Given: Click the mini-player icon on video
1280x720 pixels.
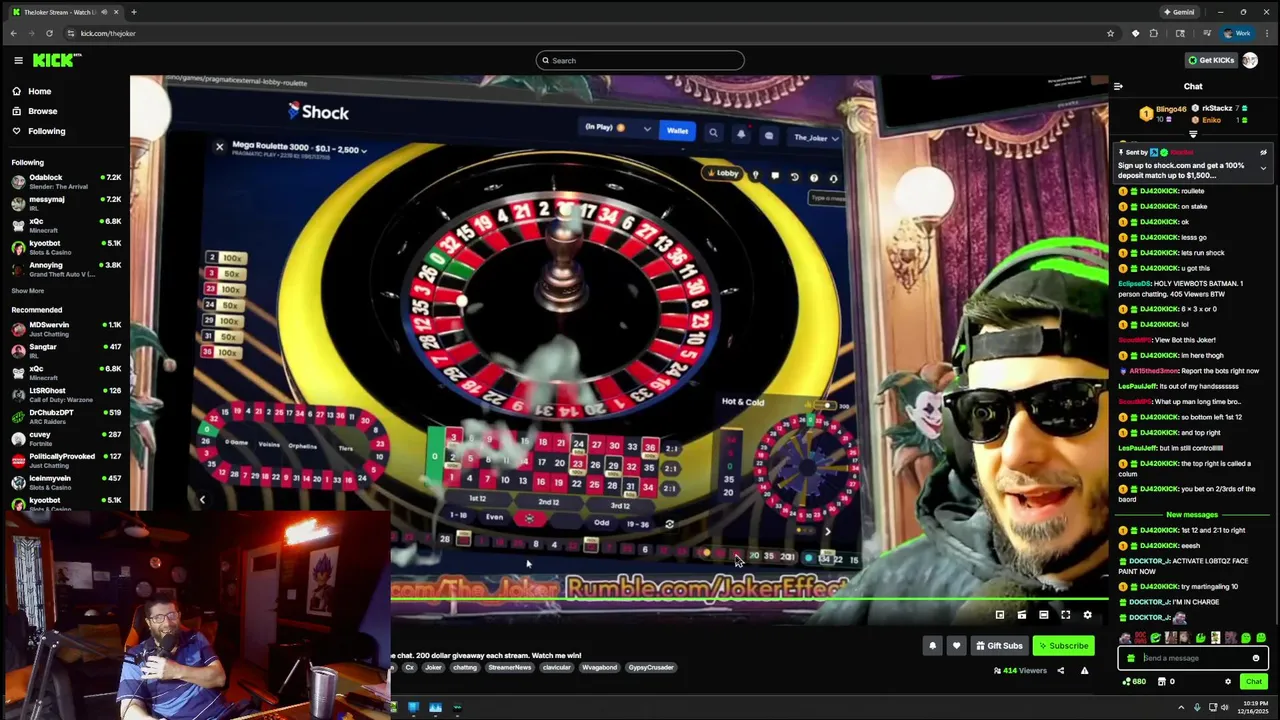Looking at the screenshot, I should [999, 615].
